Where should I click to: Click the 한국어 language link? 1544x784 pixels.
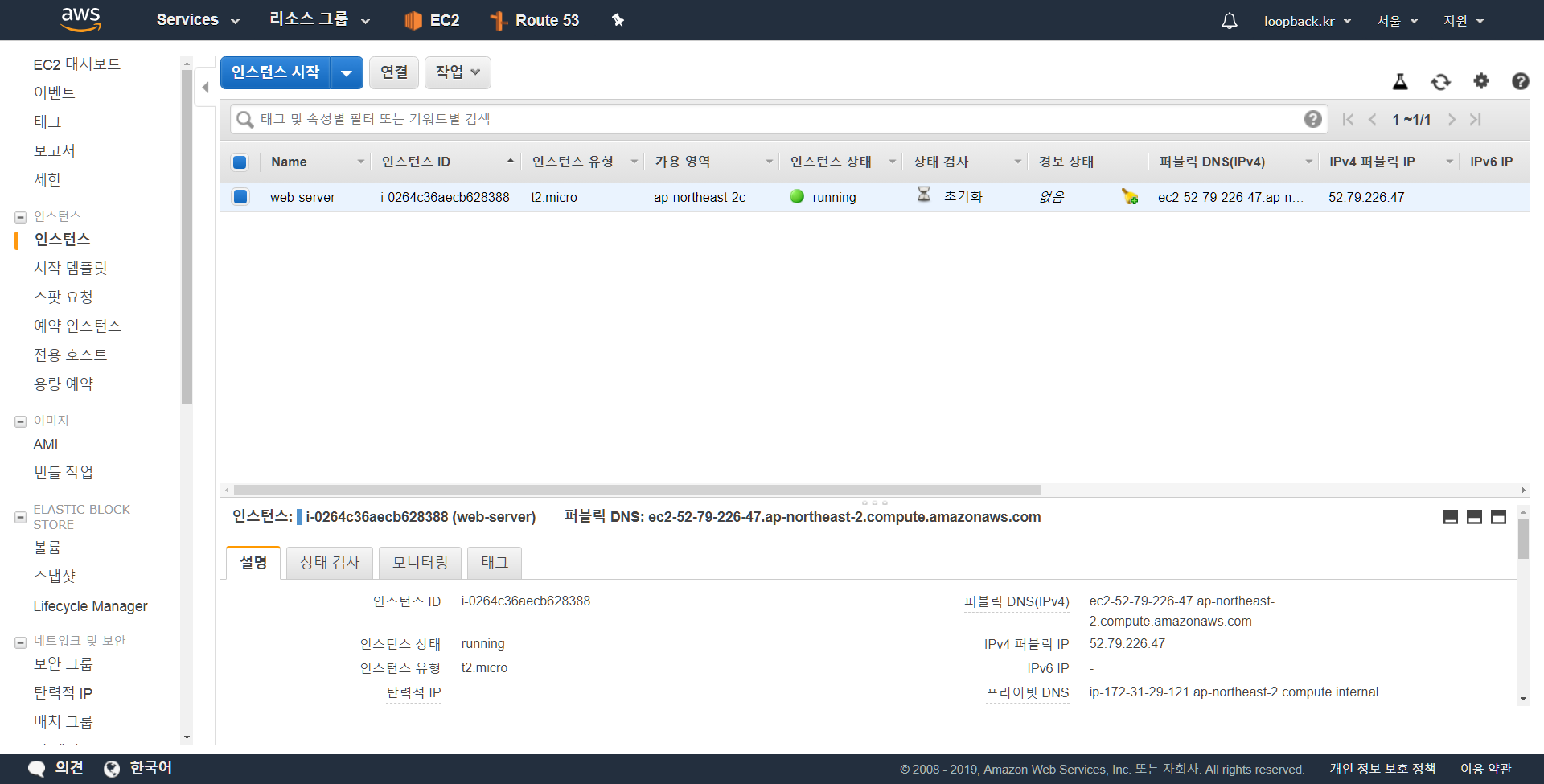tap(151, 768)
